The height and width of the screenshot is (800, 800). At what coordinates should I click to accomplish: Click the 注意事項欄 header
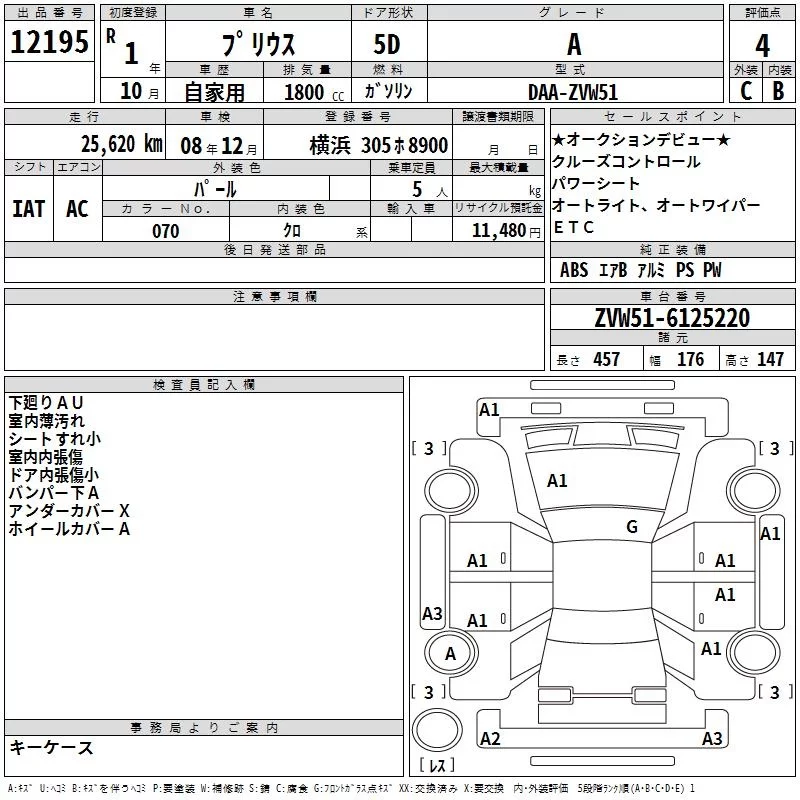(x=274, y=296)
